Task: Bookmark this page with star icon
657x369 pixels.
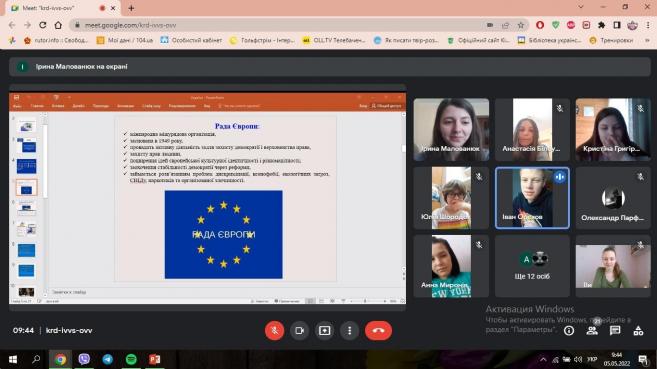Action: tap(521, 25)
